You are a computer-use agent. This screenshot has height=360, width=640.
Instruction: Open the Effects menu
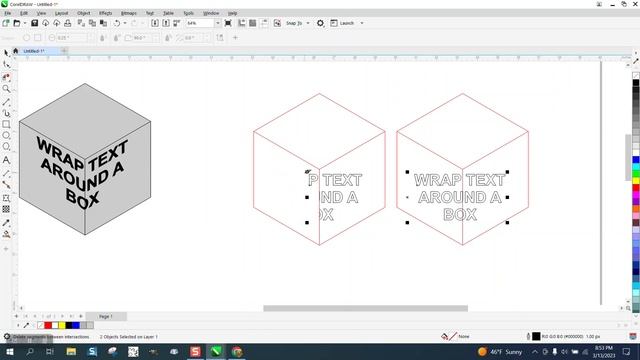(x=105, y=13)
